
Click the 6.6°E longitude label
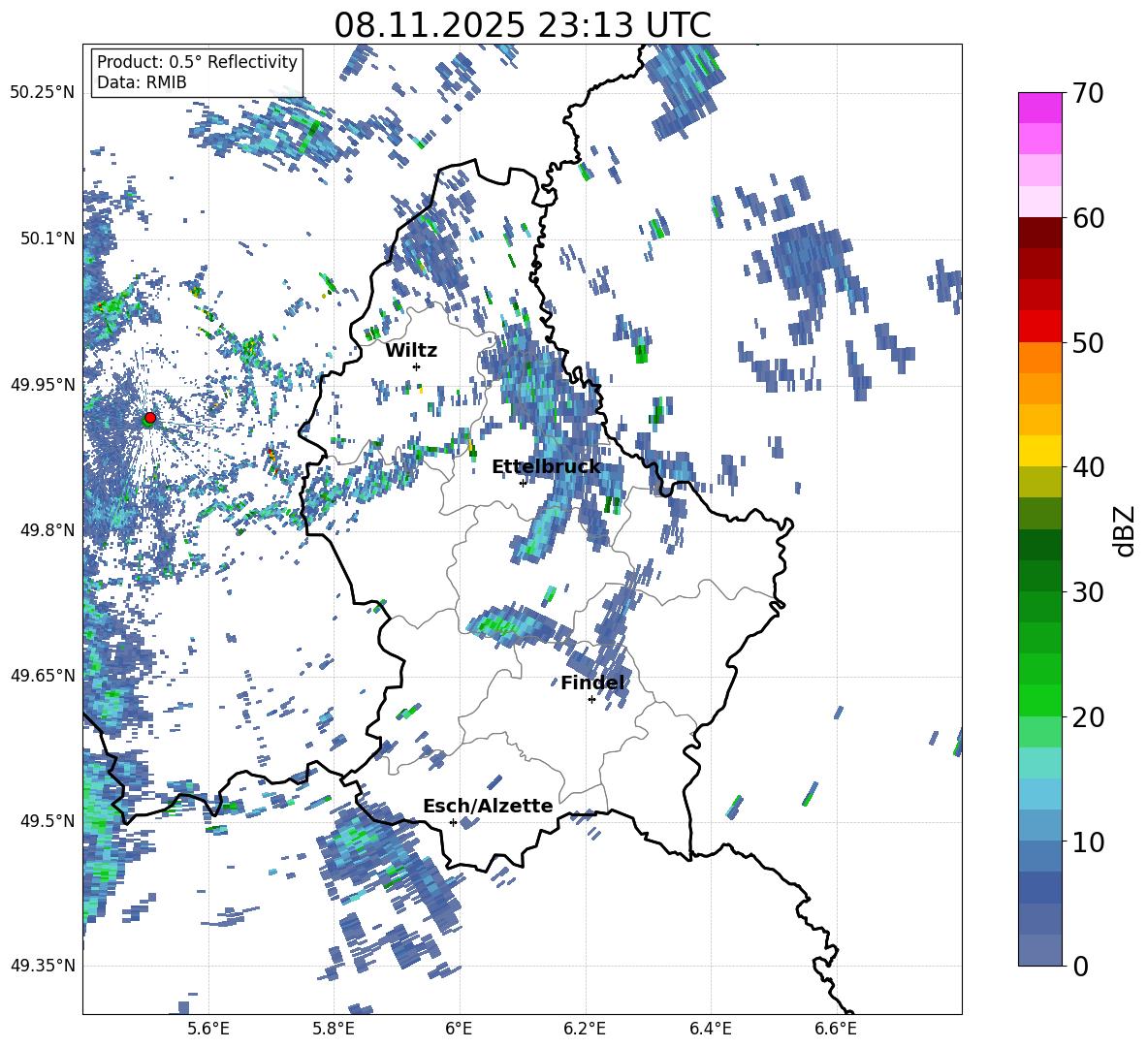coord(836,1029)
